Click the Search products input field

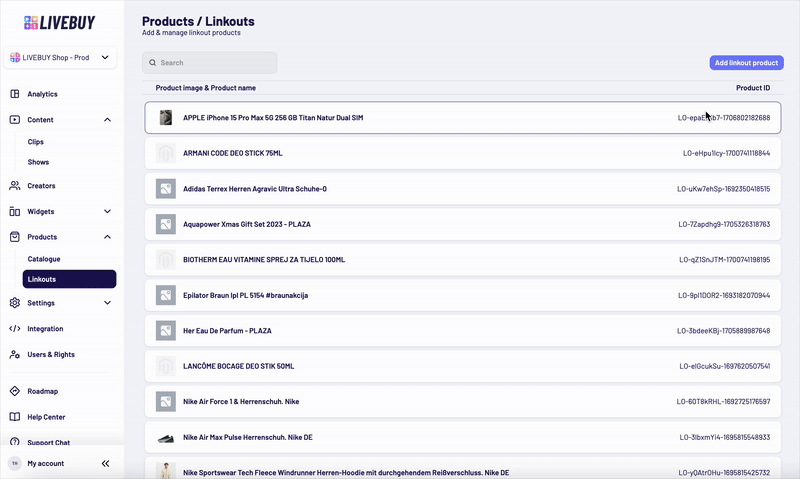coord(210,63)
